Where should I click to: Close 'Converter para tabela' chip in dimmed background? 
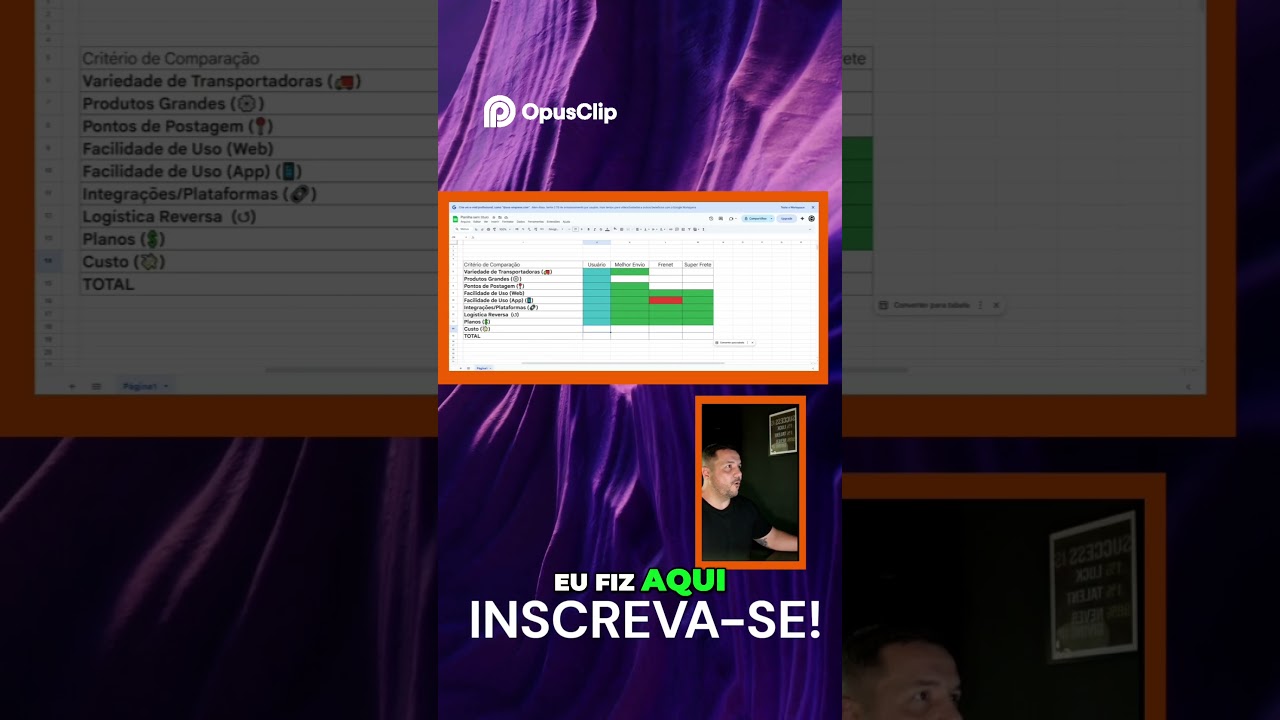point(996,305)
